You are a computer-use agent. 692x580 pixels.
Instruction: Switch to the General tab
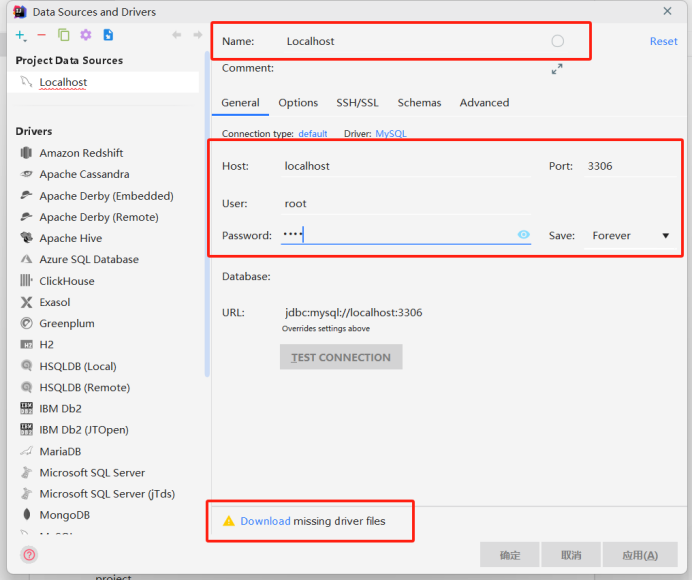pyautogui.click(x=240, y=103)
